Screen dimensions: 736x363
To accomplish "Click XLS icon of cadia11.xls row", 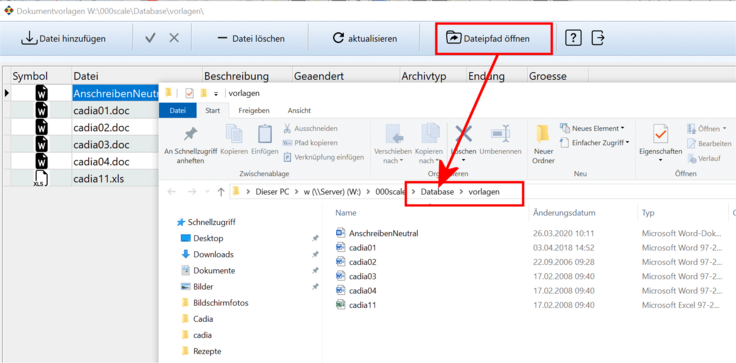I will click(41, 178).
